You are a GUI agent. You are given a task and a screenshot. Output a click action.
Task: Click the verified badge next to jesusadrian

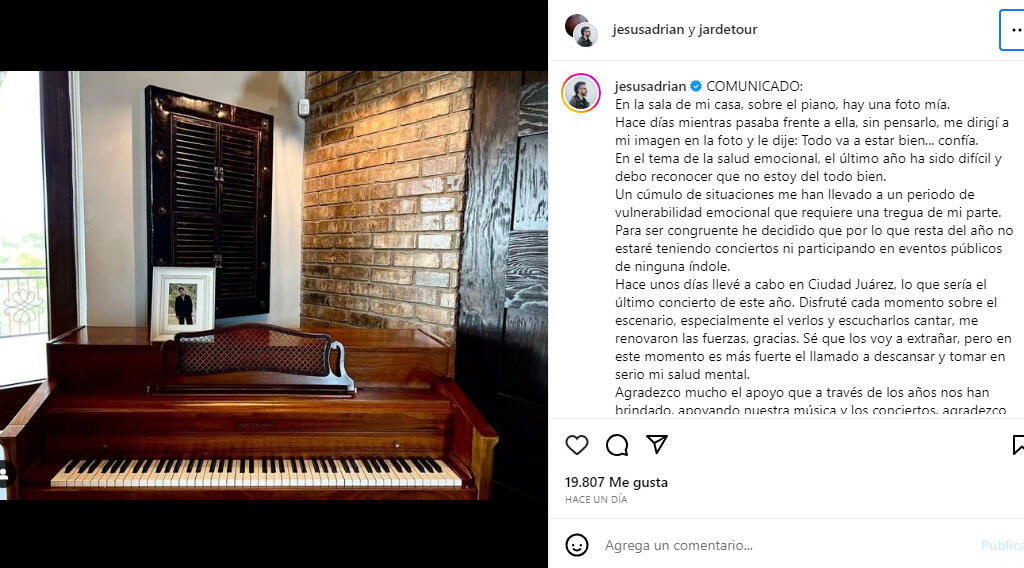(x=696, y=86)
